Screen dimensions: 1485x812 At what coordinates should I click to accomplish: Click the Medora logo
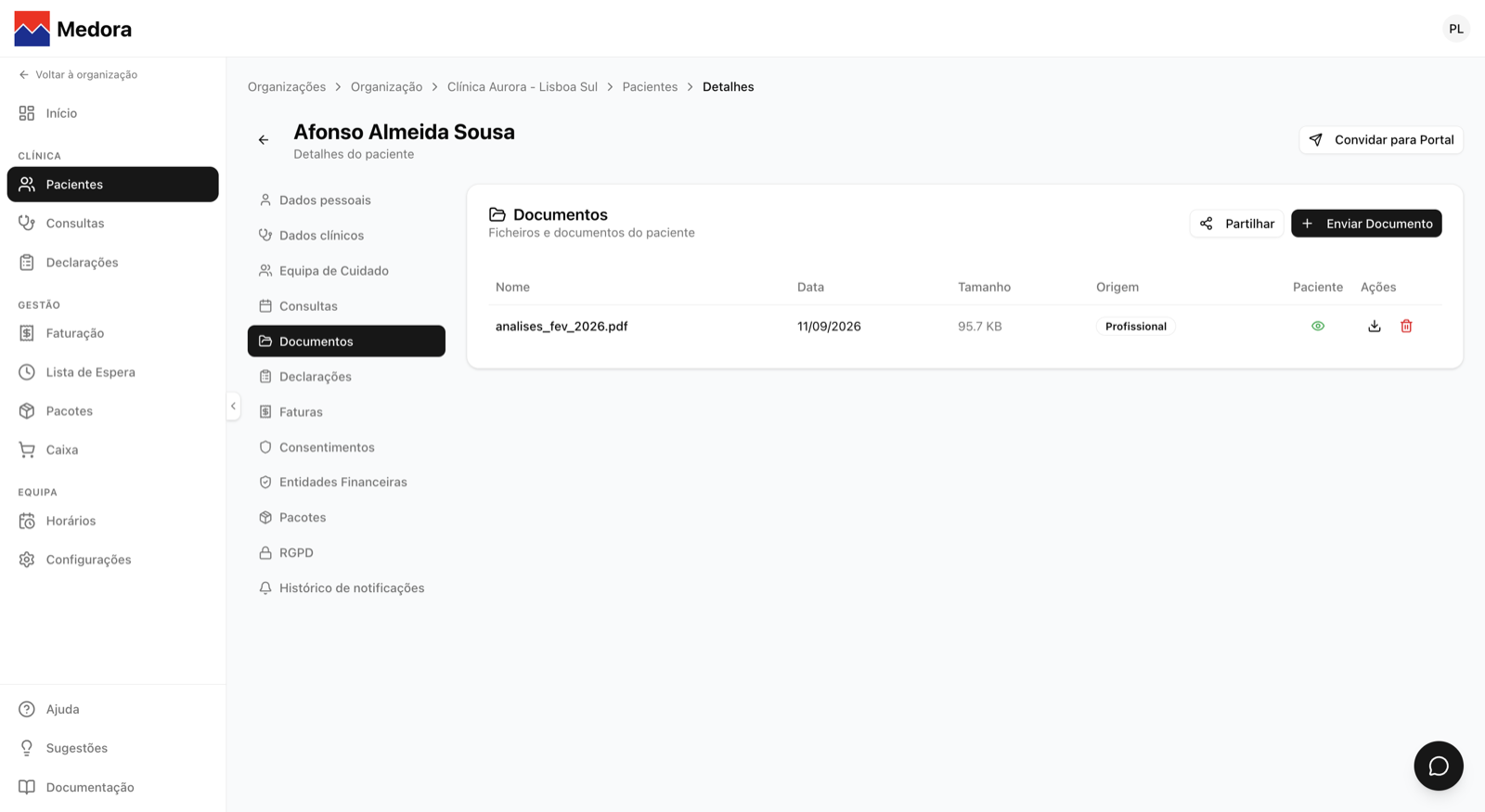[x=73, y=29]
